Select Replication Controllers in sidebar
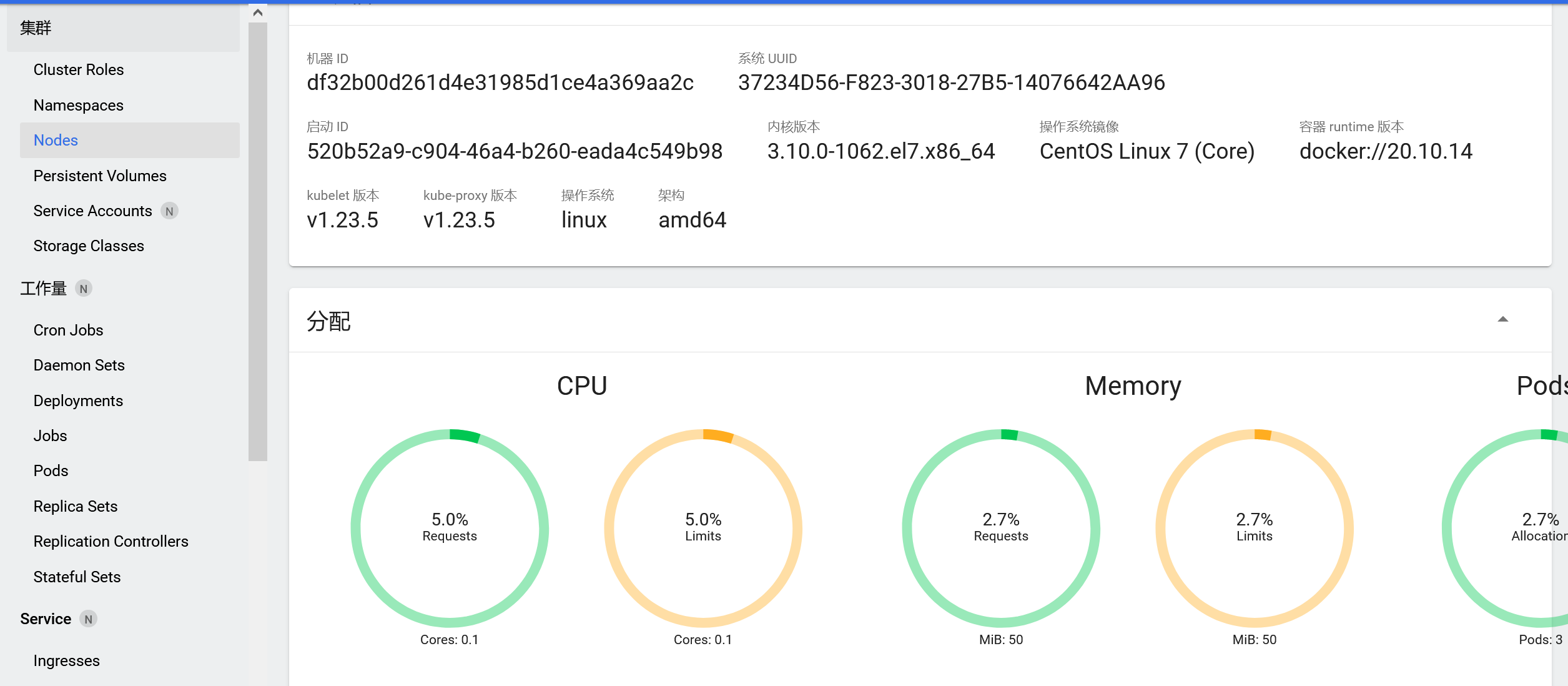Image resolution: width=1568 pixels, height=686 pixels. 111,542
